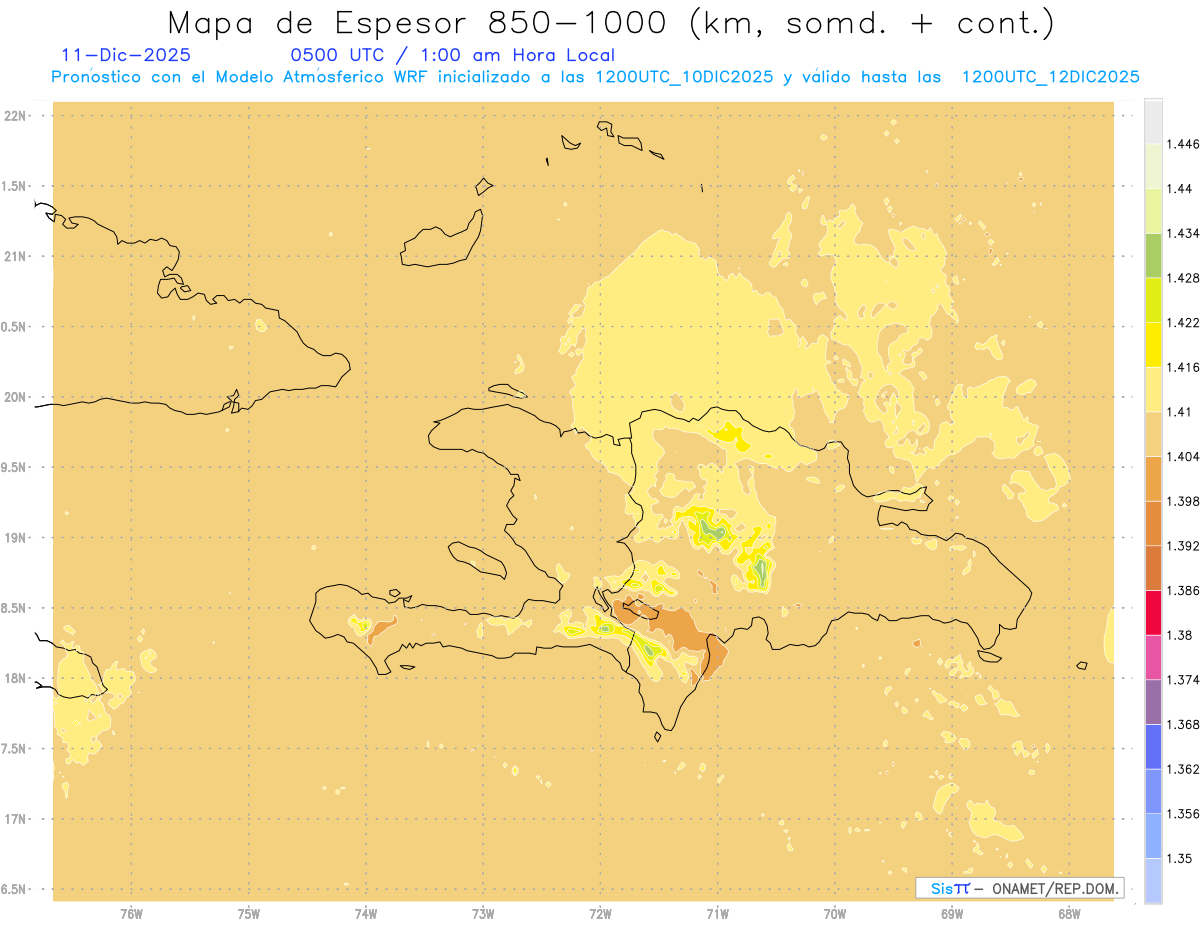Viewport: 1200px width, 927px height.
Task: Click the pale blue swatch below 1.35
Action: 1153,880
